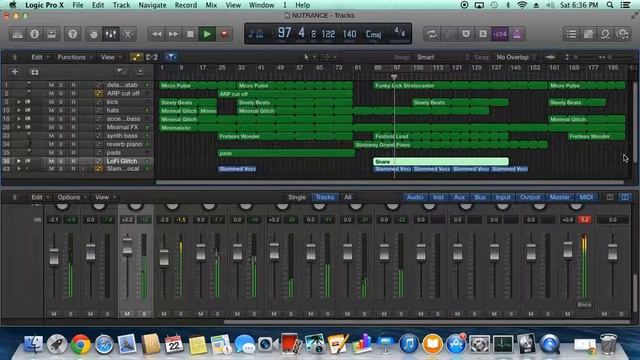Open the Note Pads button

click(589, 34)
